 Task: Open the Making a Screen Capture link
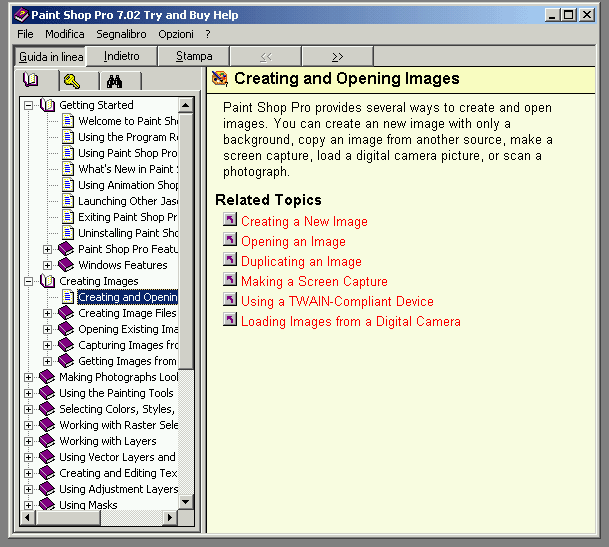pos(314,282)
